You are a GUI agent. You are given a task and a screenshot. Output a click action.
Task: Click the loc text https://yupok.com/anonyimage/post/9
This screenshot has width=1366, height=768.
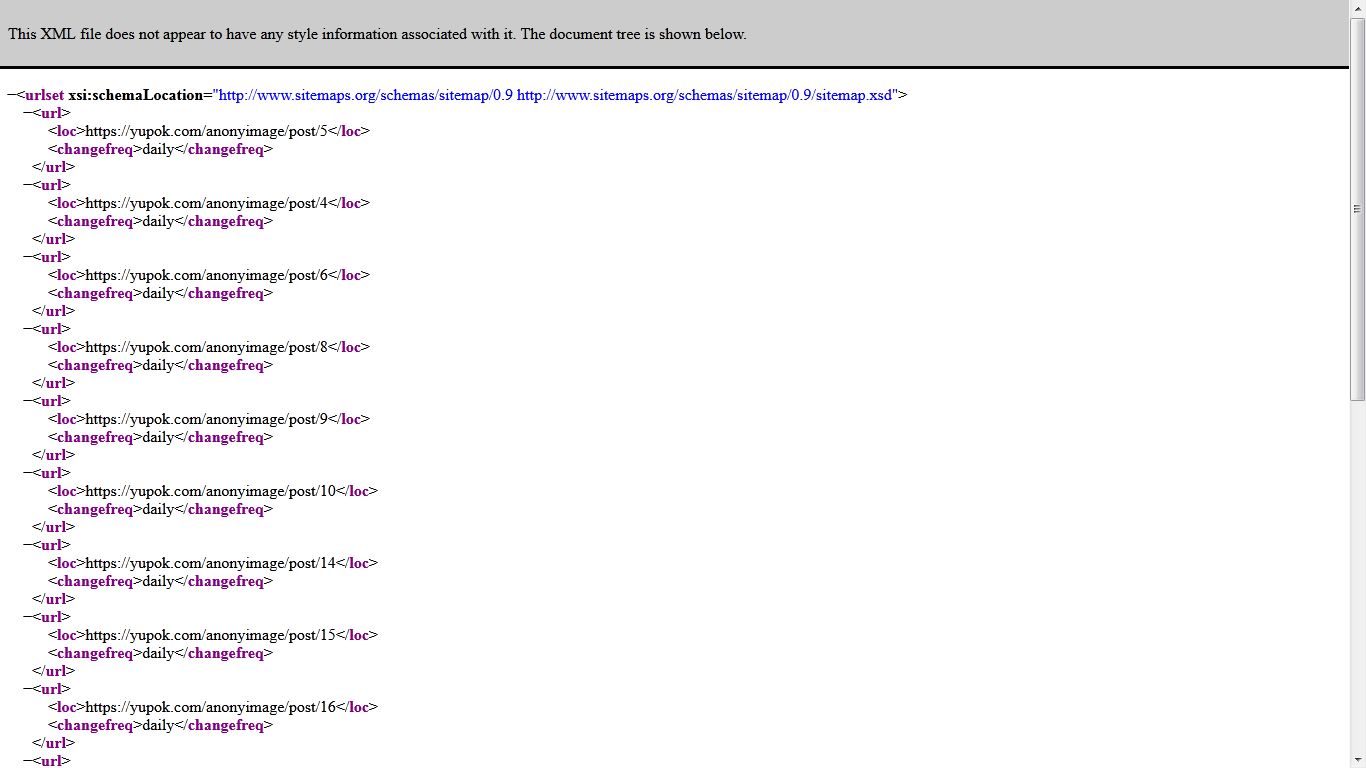click(x=207, y=419)
